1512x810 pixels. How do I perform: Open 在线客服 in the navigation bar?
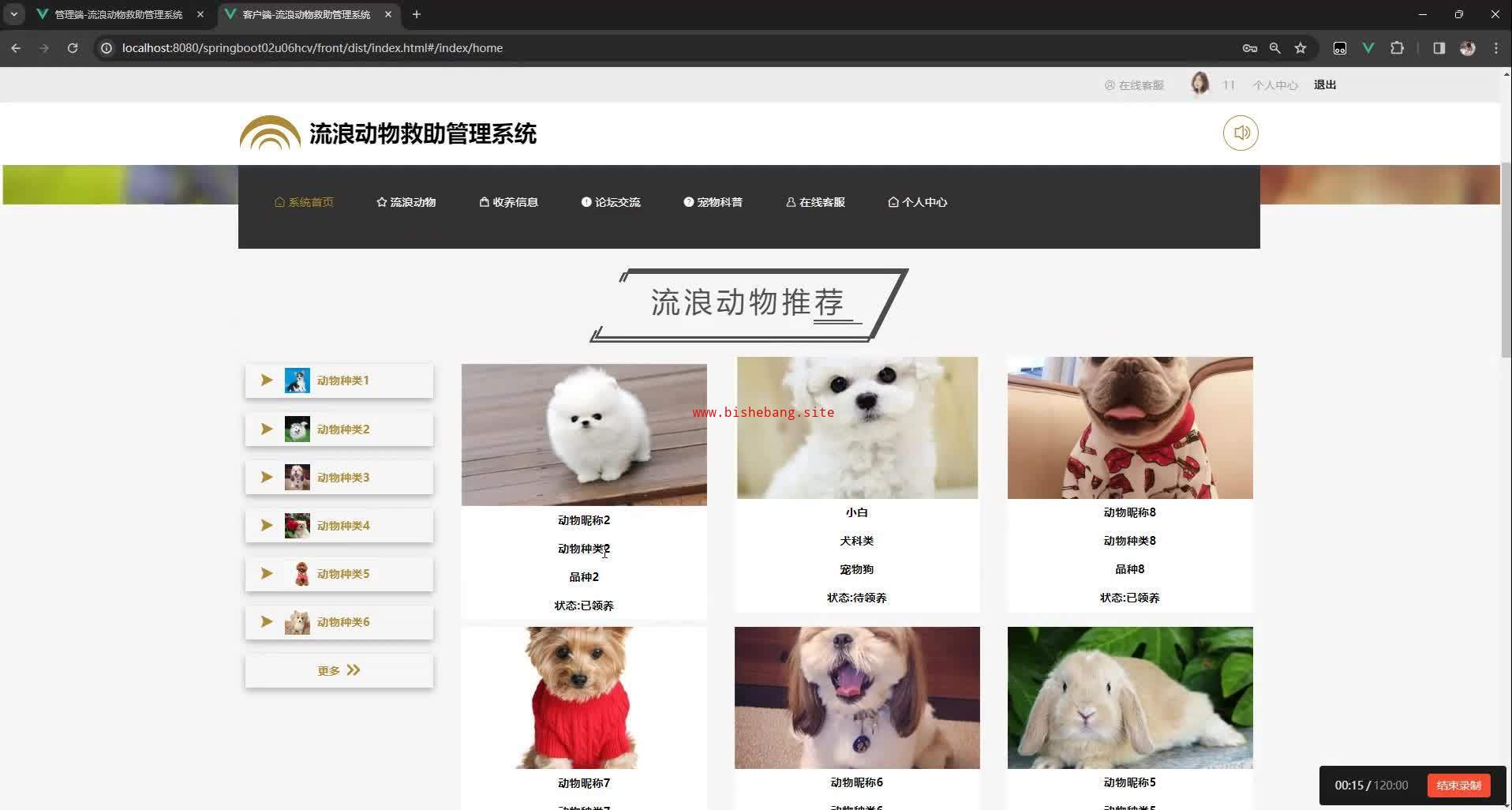(815, 202)
